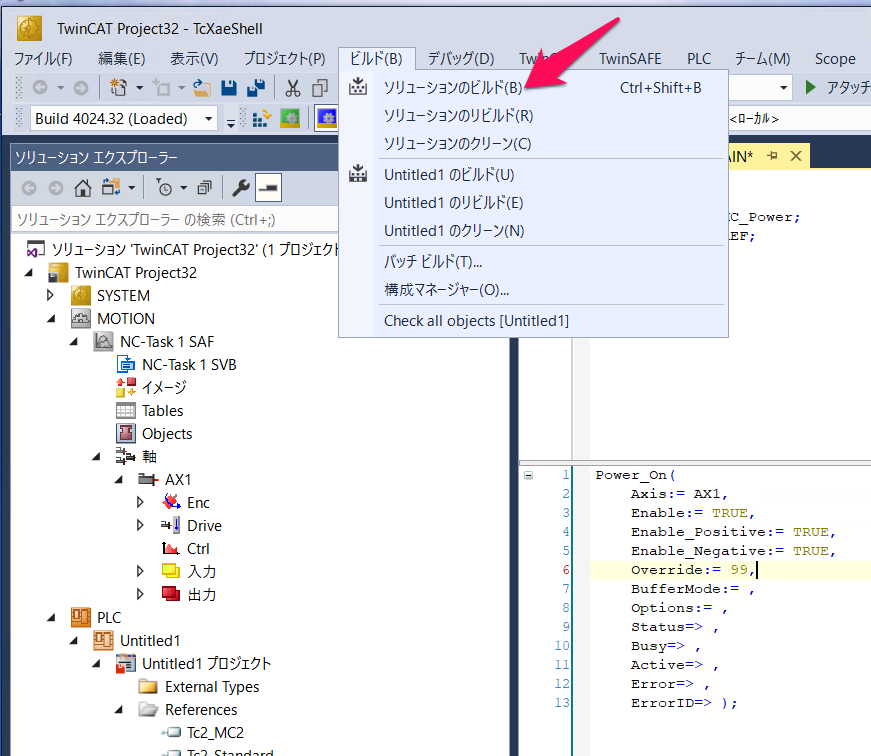The image size is (871, 756).
Task: Open the TwinSAFE menu
Action: (630, 58)
